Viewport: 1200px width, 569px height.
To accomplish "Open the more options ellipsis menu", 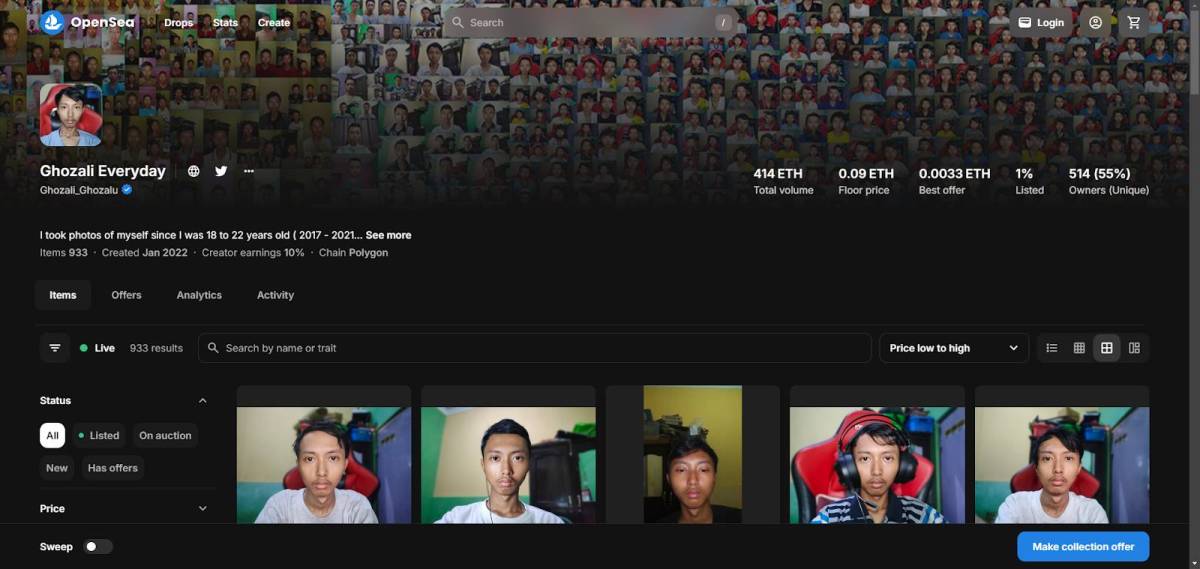I will pos(249,171).
